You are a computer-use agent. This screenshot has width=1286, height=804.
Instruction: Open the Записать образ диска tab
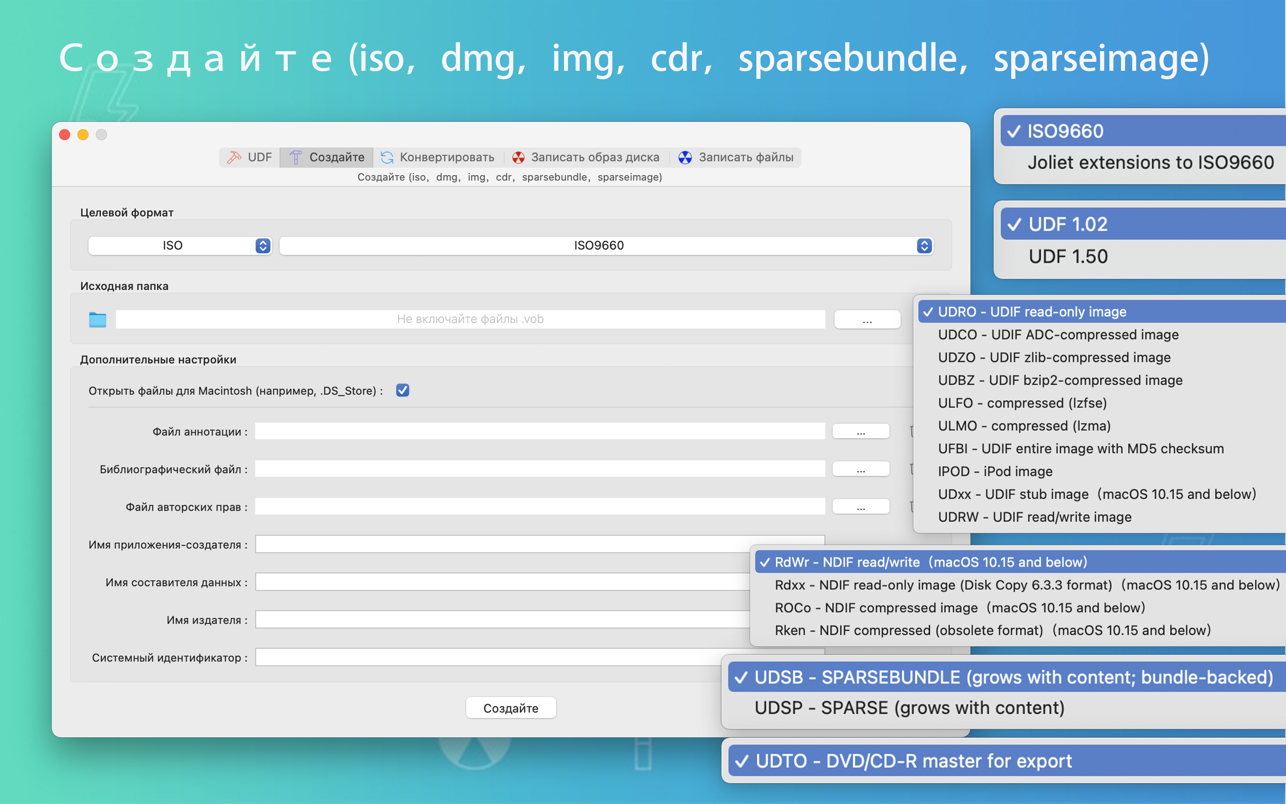coord(594,157)
